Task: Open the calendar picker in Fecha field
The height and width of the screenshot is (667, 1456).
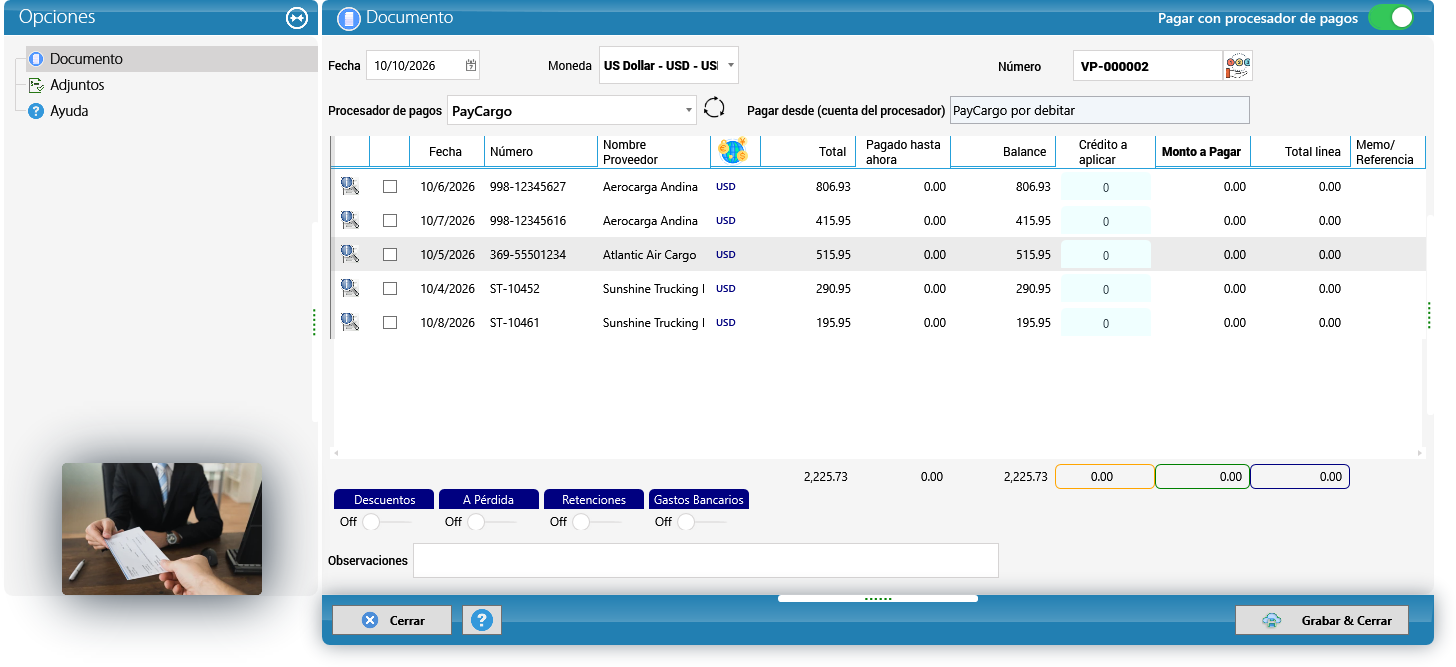Action: tap(471, 66)
